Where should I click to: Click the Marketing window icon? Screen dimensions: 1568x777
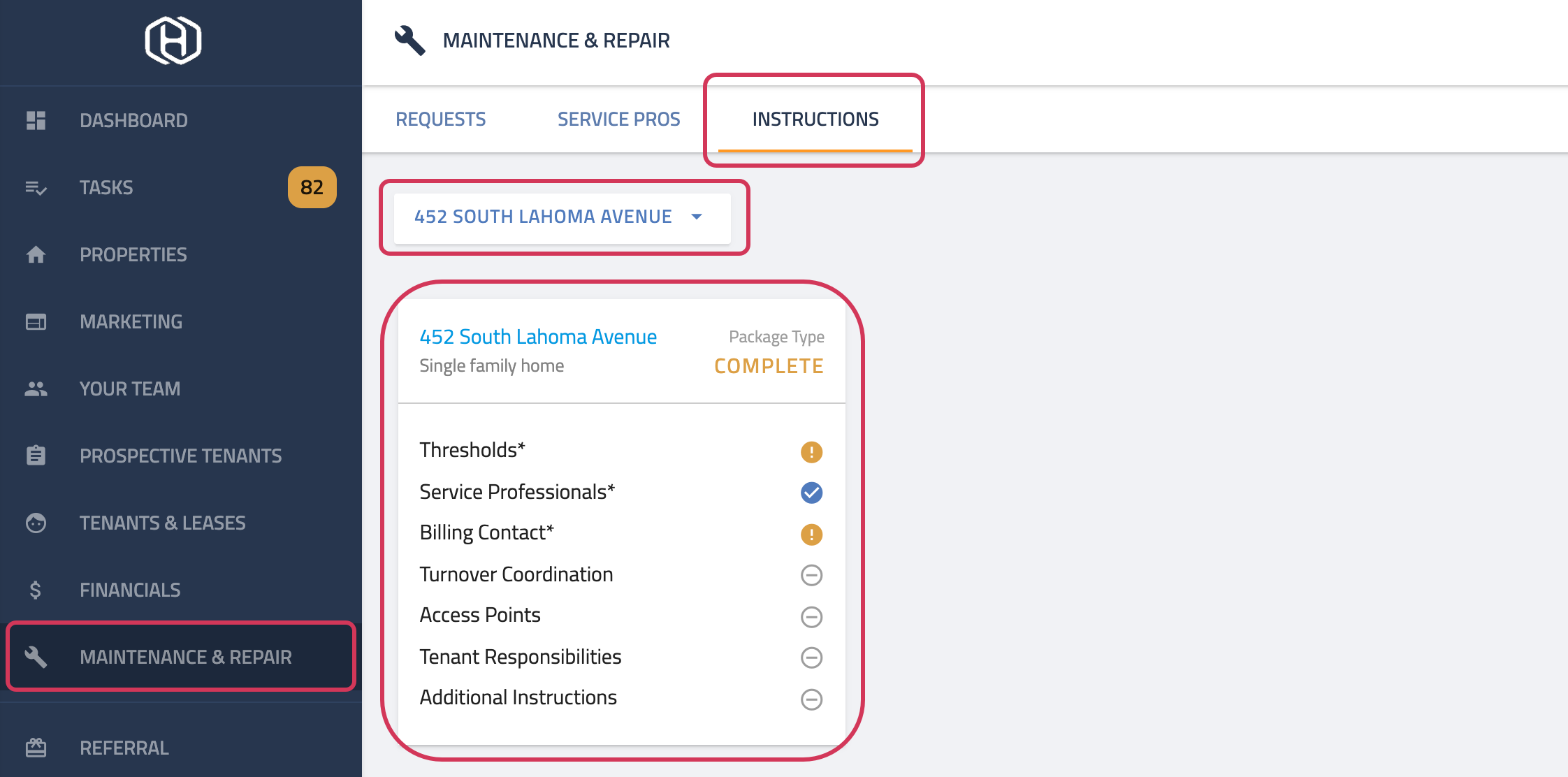coord(36,321)
